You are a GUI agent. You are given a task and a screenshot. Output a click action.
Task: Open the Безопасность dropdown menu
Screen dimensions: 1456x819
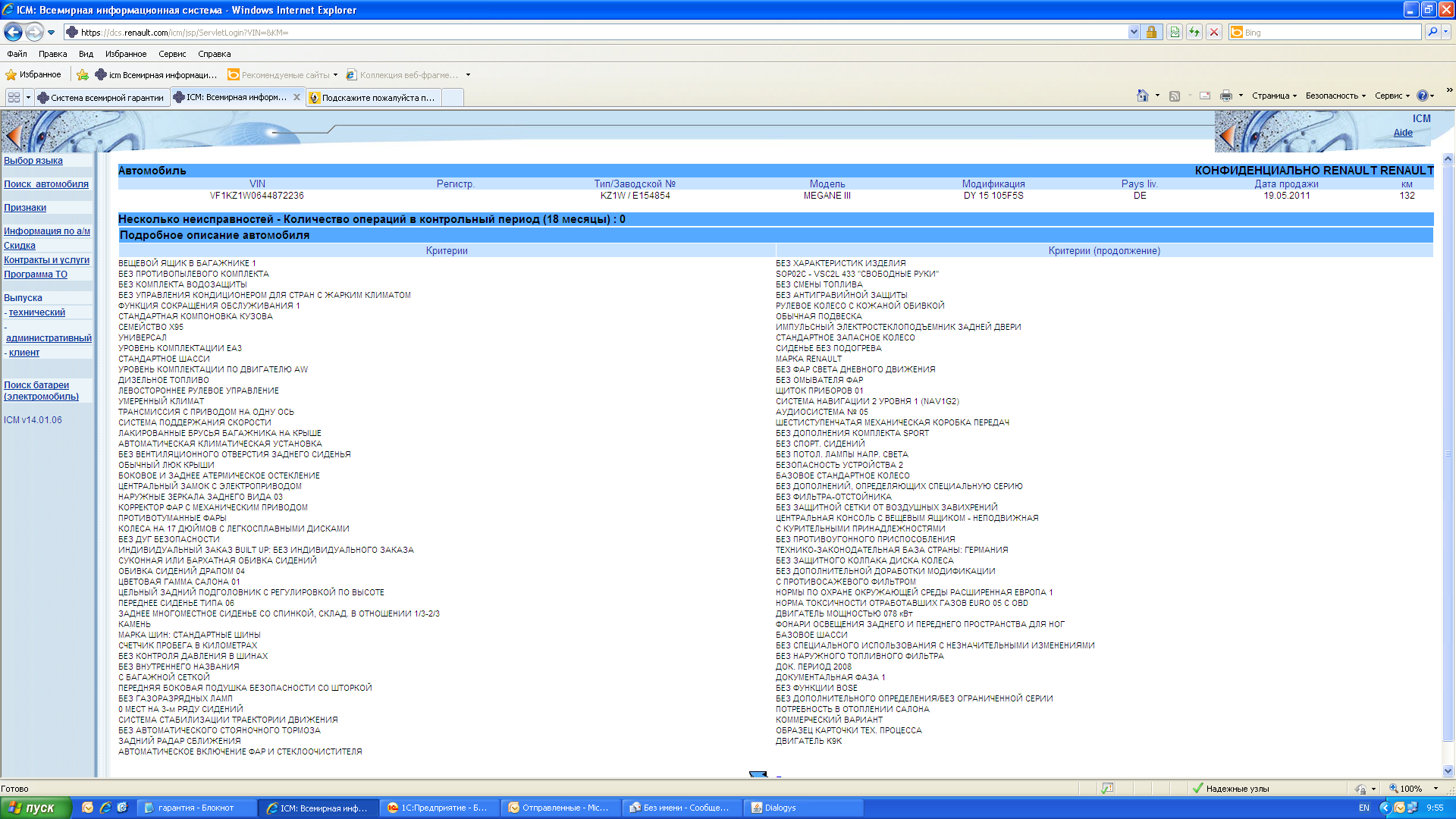point(1335,96)
